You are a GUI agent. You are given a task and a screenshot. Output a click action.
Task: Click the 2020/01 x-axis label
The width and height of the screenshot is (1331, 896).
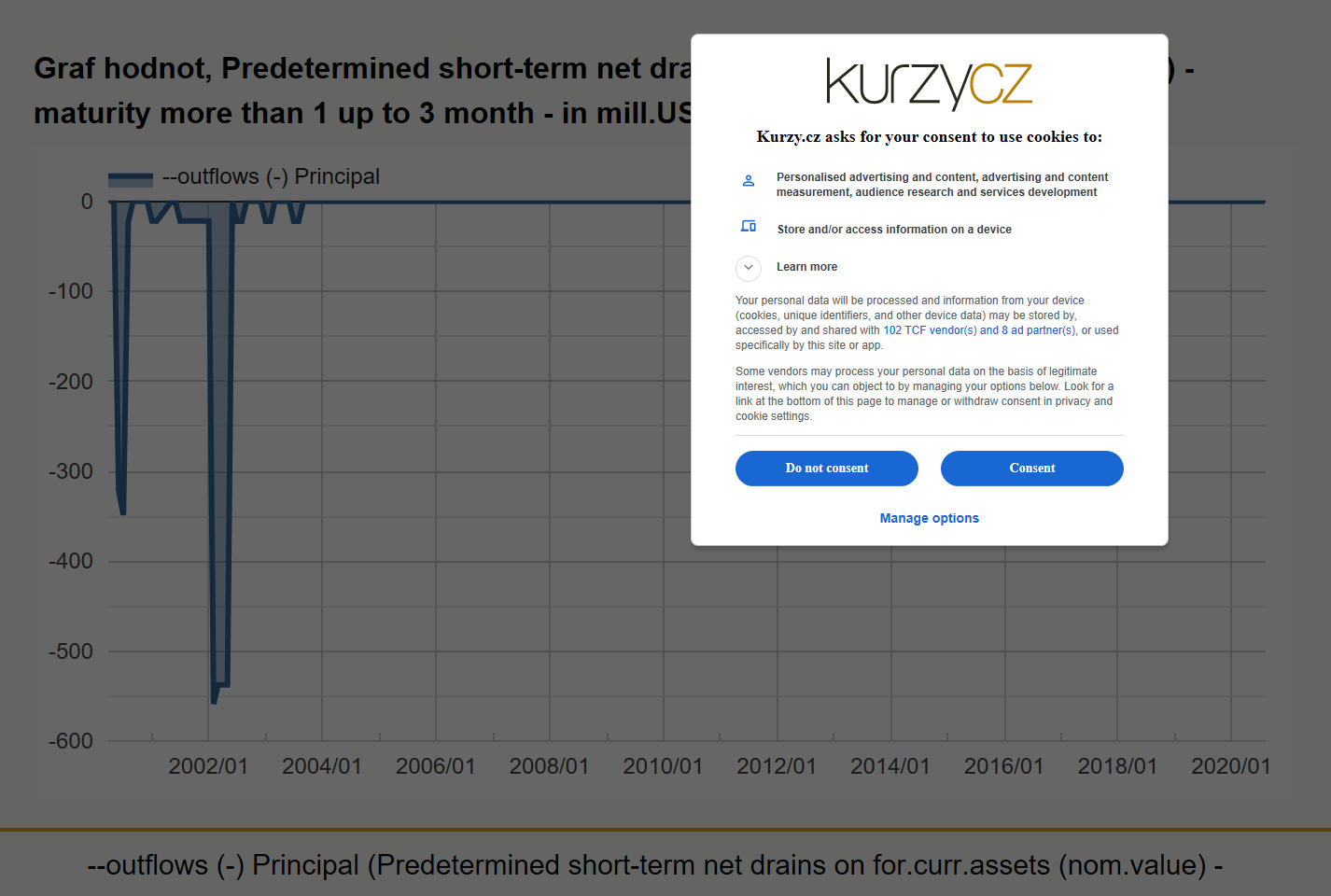1230,766
